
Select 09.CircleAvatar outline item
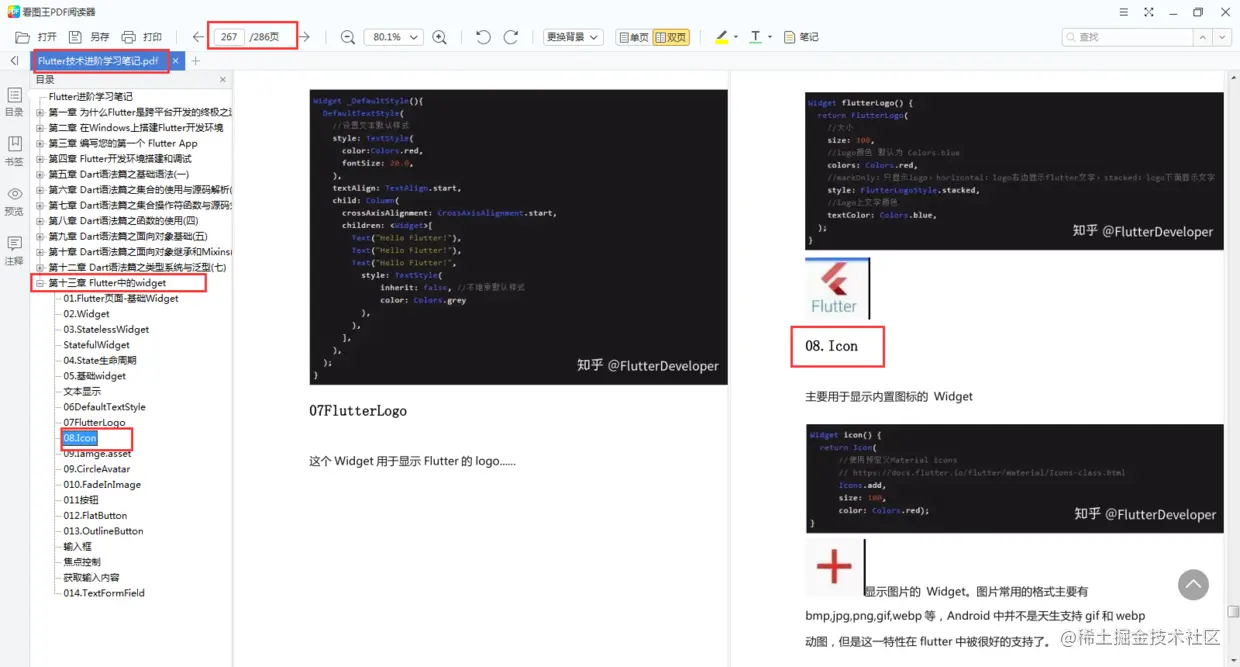(x=97, y=469)
